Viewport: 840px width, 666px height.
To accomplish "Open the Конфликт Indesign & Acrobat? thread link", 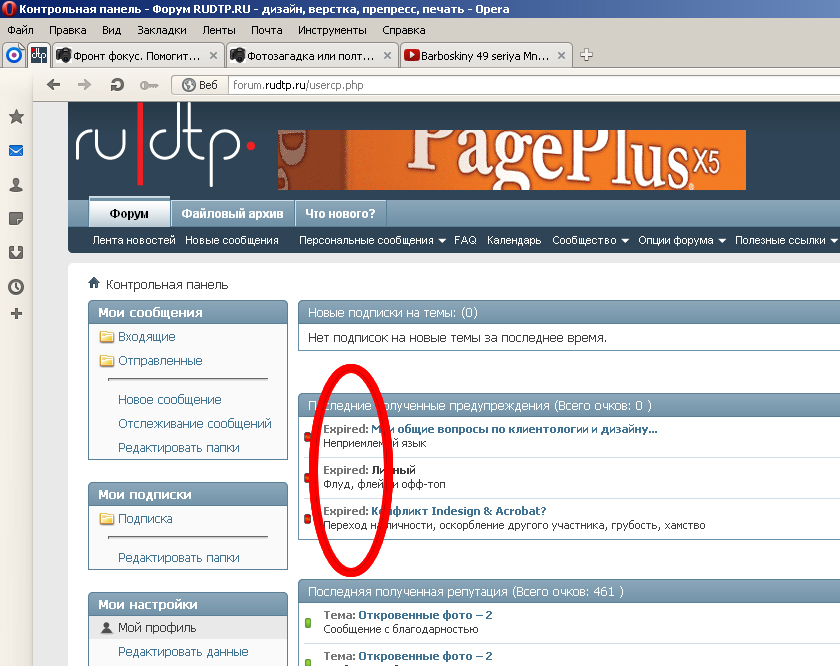I will tap(459, 511).
